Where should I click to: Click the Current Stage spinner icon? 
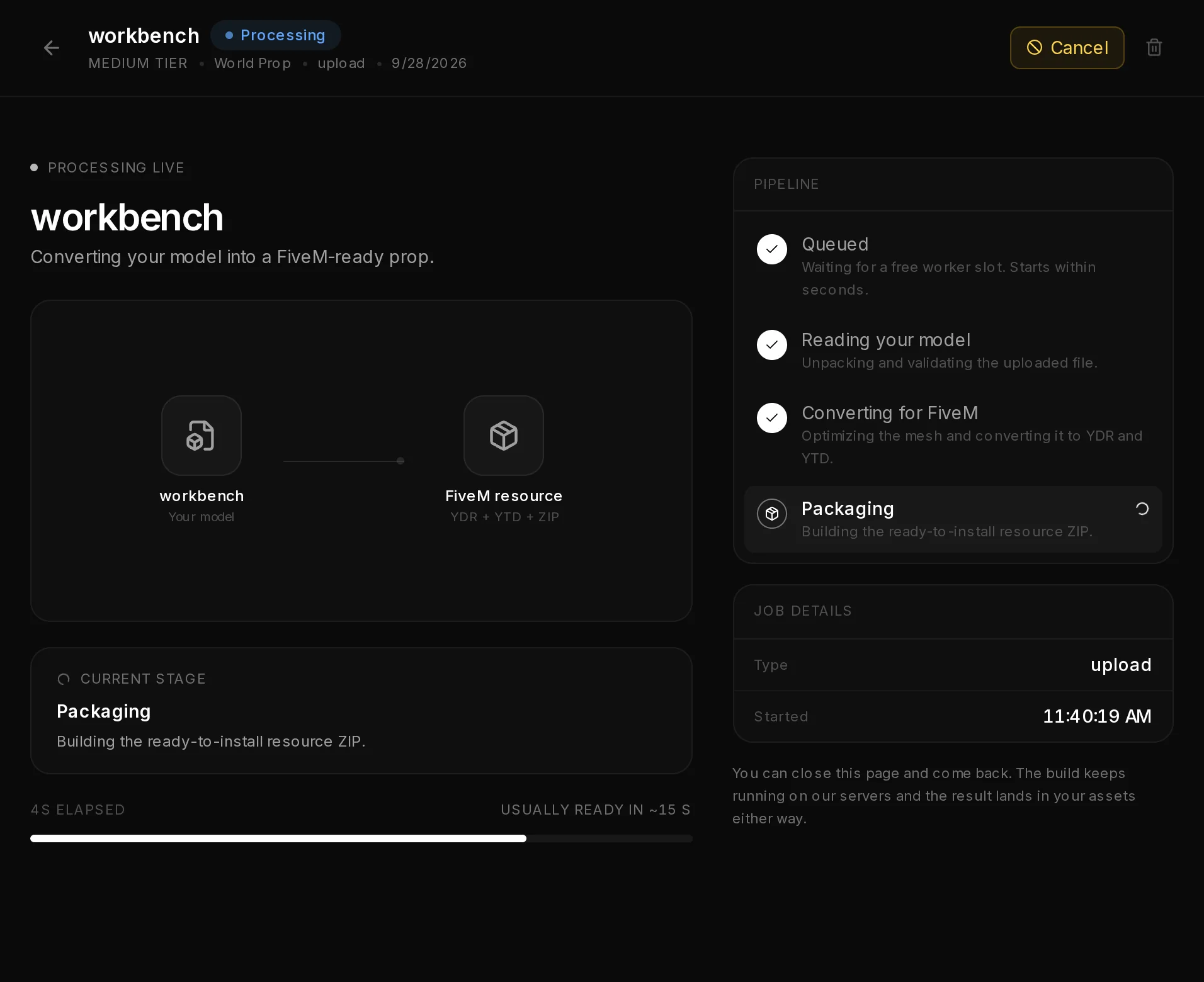64,679
